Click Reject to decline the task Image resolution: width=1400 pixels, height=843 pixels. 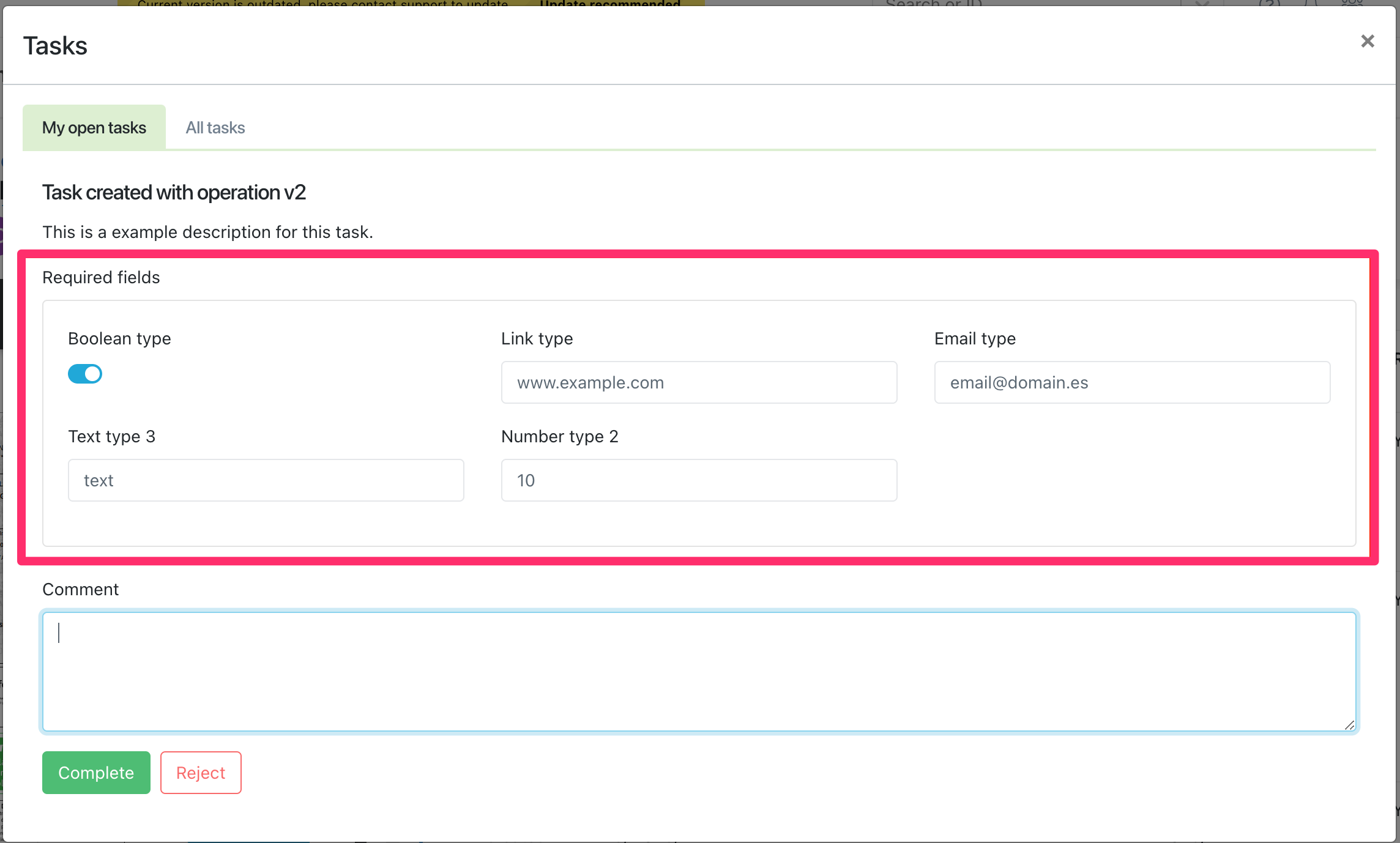[200, 772]
